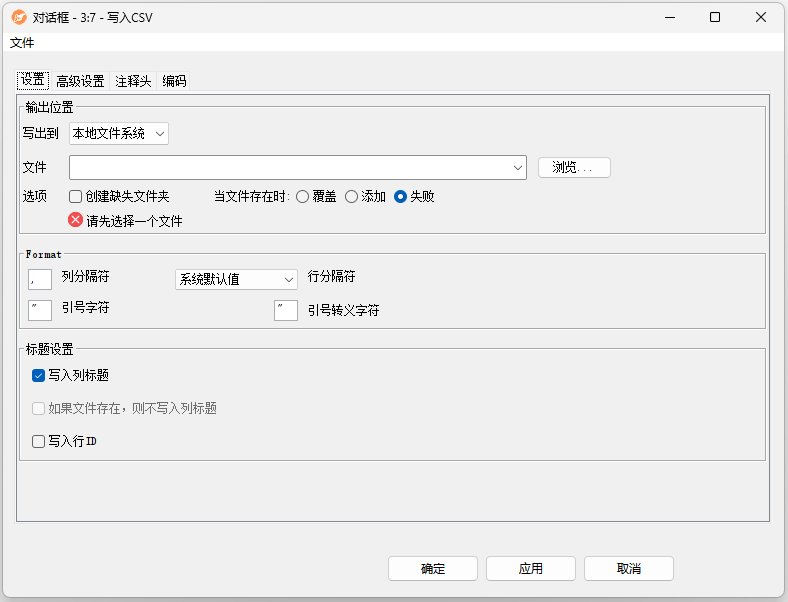
Task: Open the 文件 menu
Action: [x=22, y=43]
